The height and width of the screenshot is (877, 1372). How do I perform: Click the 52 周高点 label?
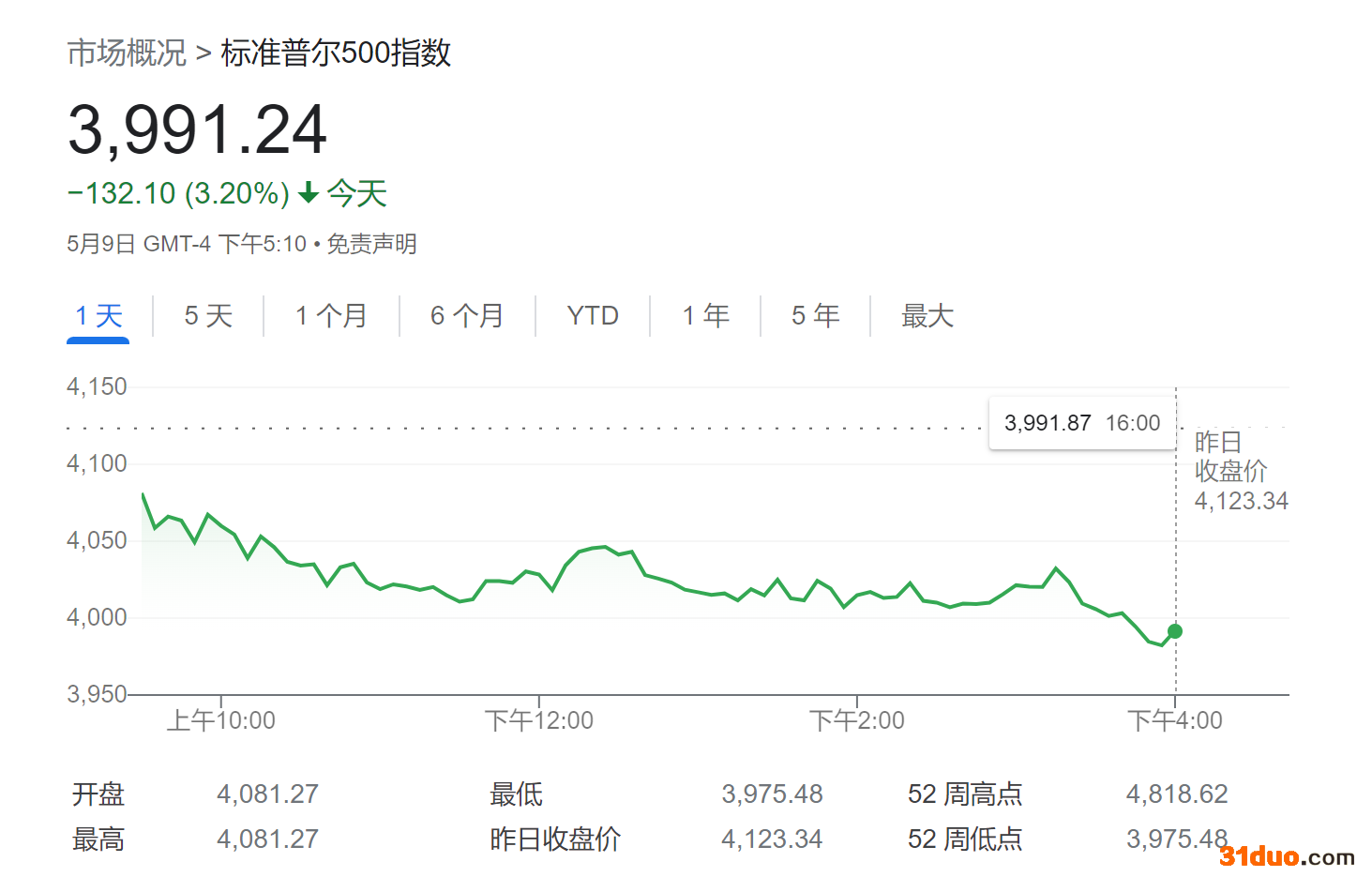click(x=965, y=794)
